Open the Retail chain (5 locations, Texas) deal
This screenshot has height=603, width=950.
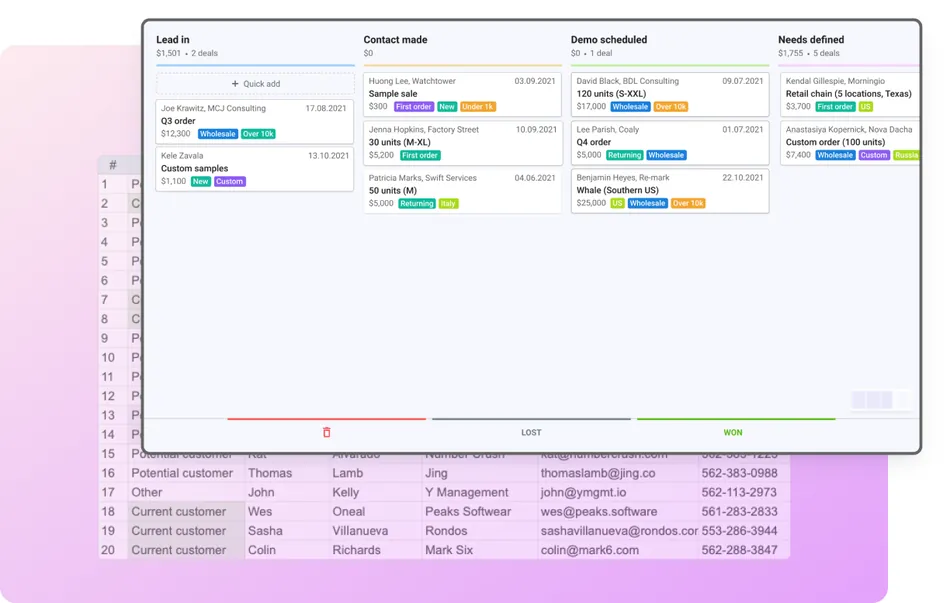(x=849, y=94)
